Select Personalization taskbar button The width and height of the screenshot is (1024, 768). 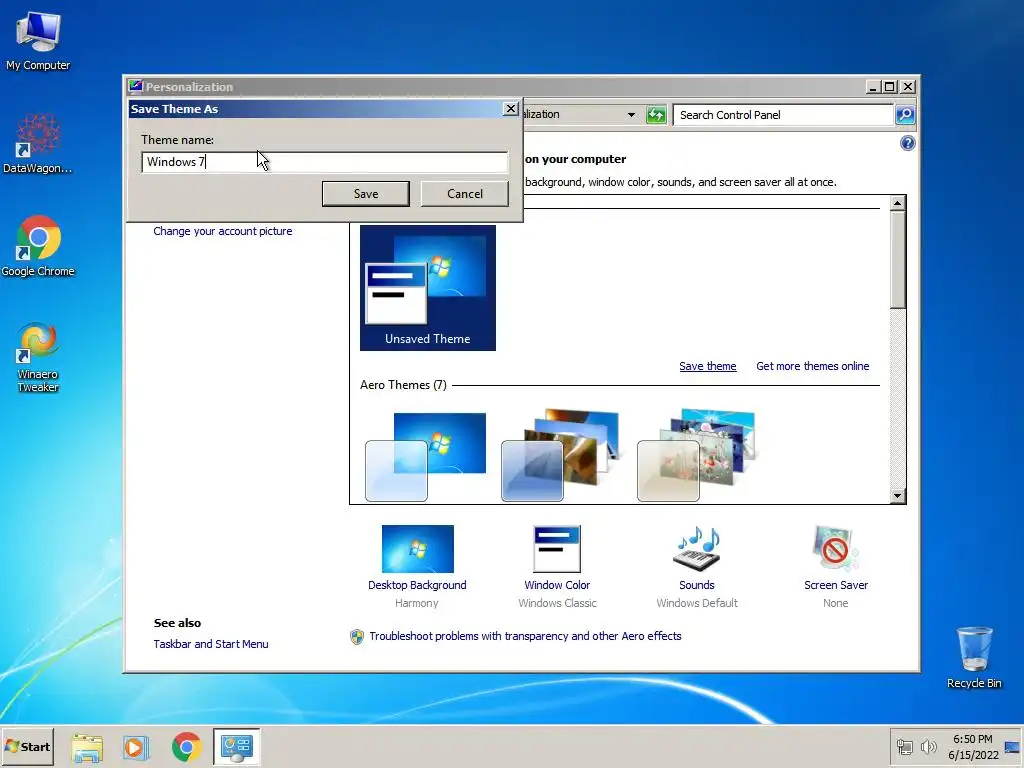tap(236, 747)
